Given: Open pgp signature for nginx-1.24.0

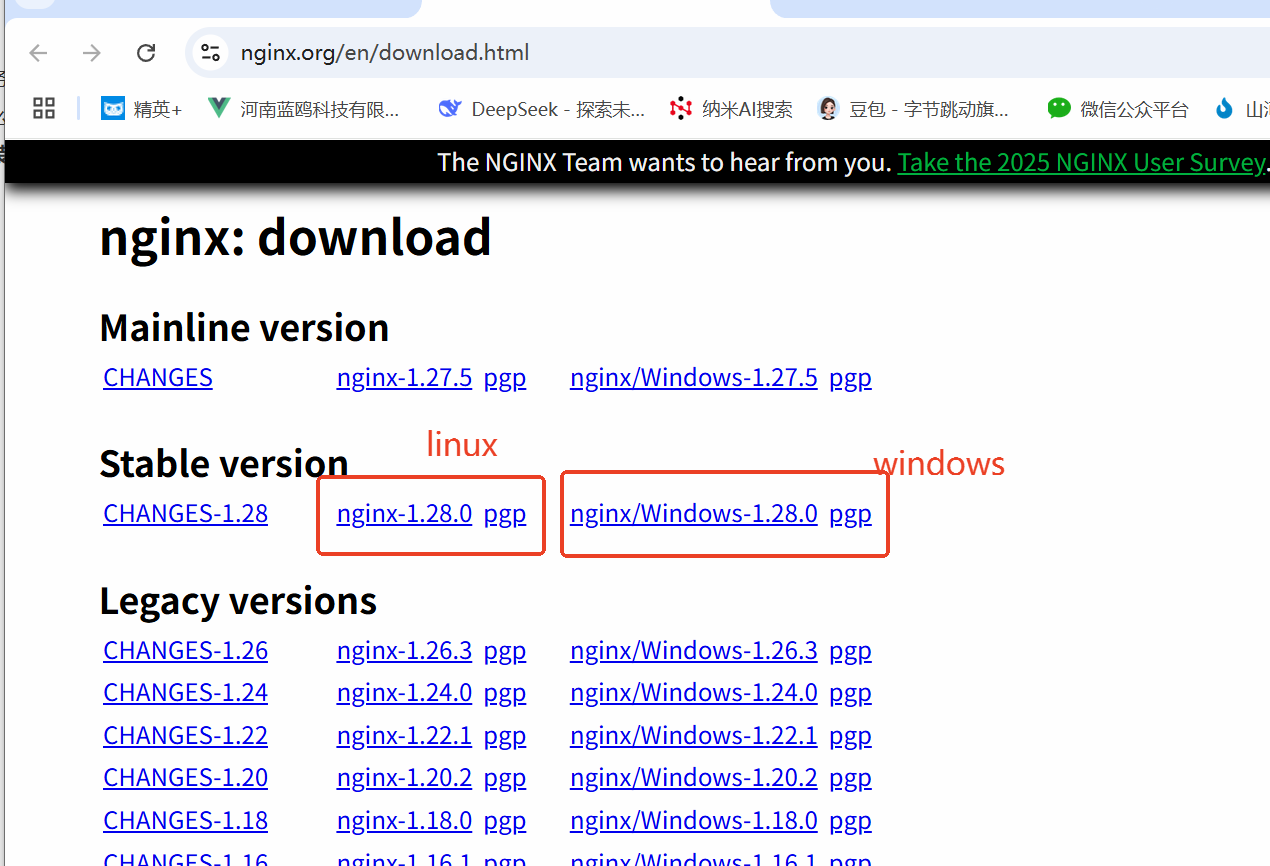Looking at the screenshot, I should (505, 693).
